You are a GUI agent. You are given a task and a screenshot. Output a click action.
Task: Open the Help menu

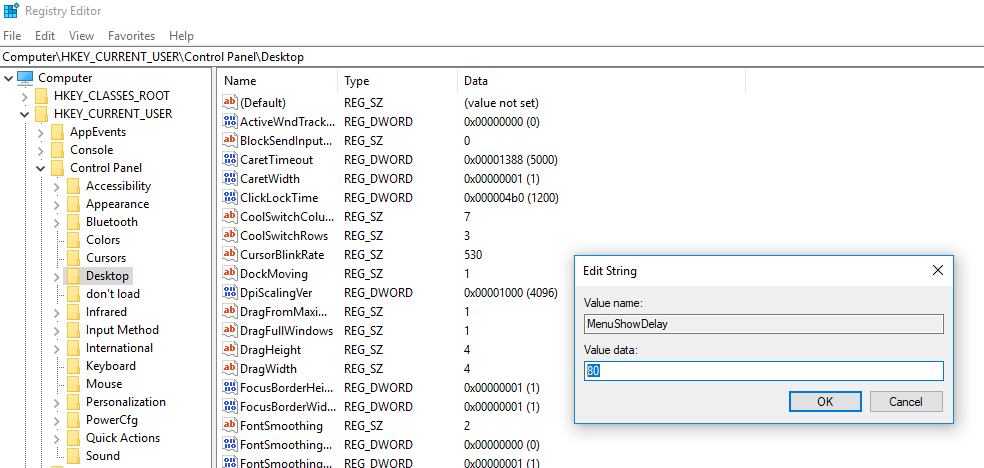(x=181, y=36)
